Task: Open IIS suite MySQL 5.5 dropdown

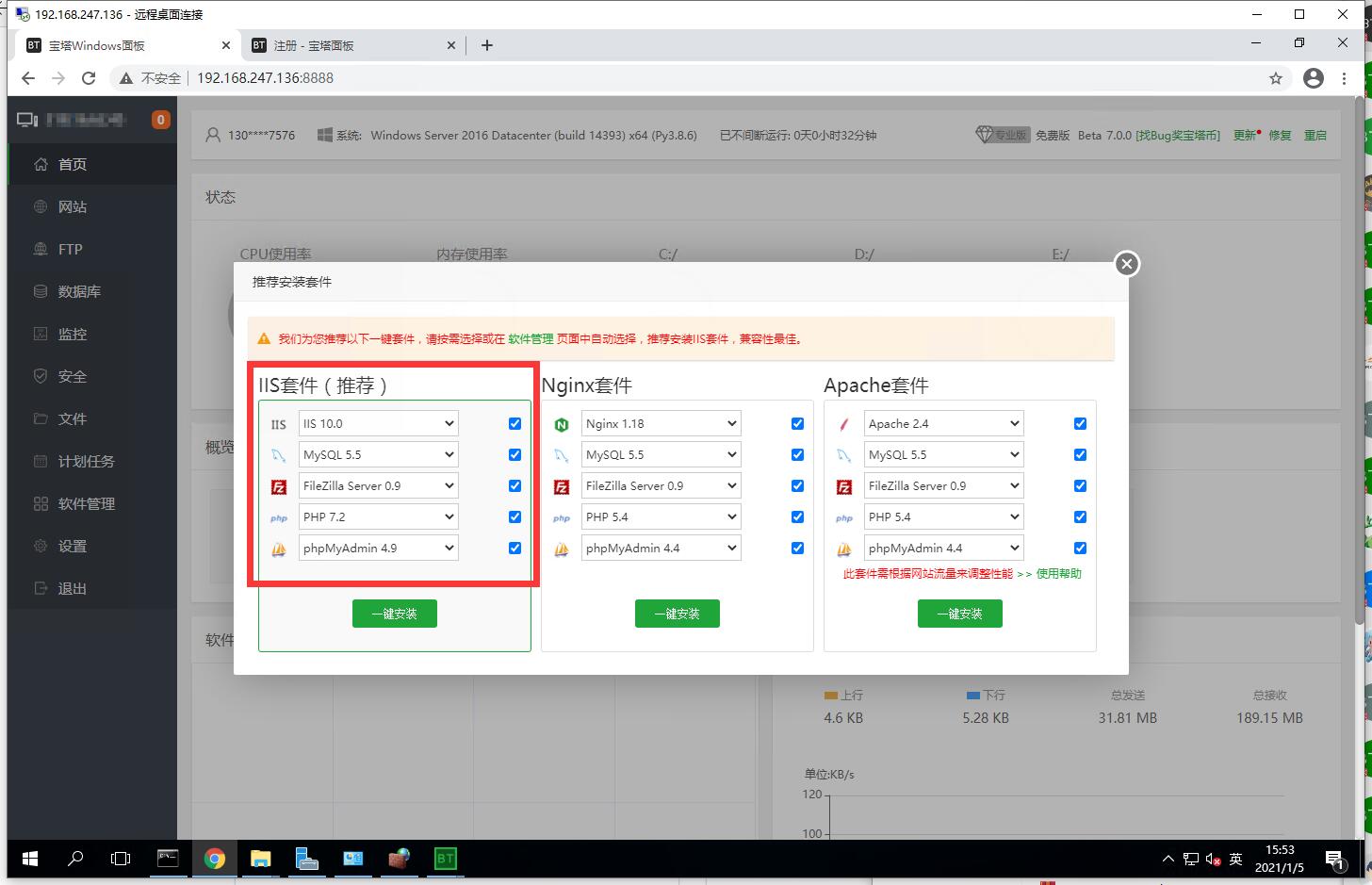Action: pyautogui.click(x=379, y=455)
